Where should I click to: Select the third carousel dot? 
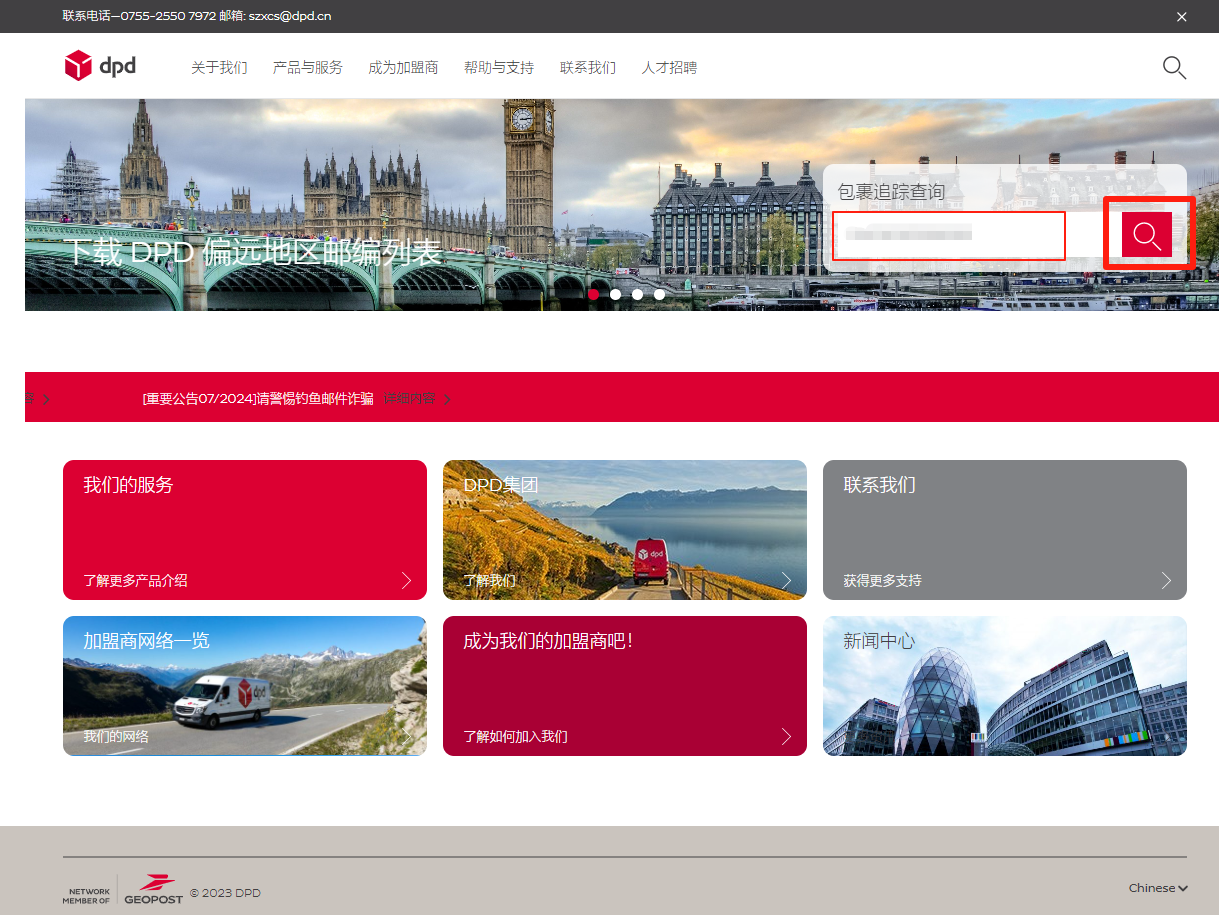tap(638, 294)
